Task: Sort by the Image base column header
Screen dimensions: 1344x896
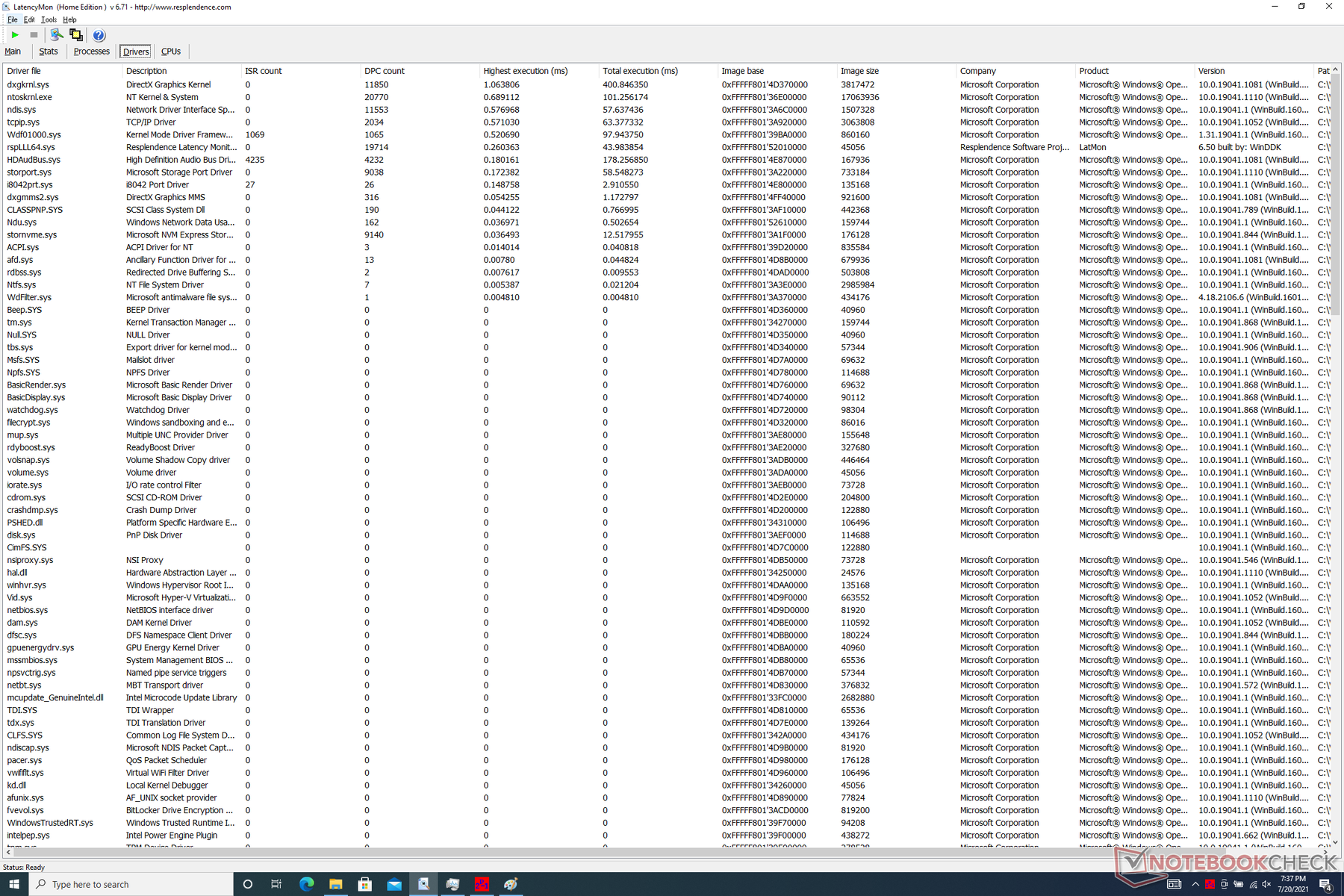Action: 778,71
